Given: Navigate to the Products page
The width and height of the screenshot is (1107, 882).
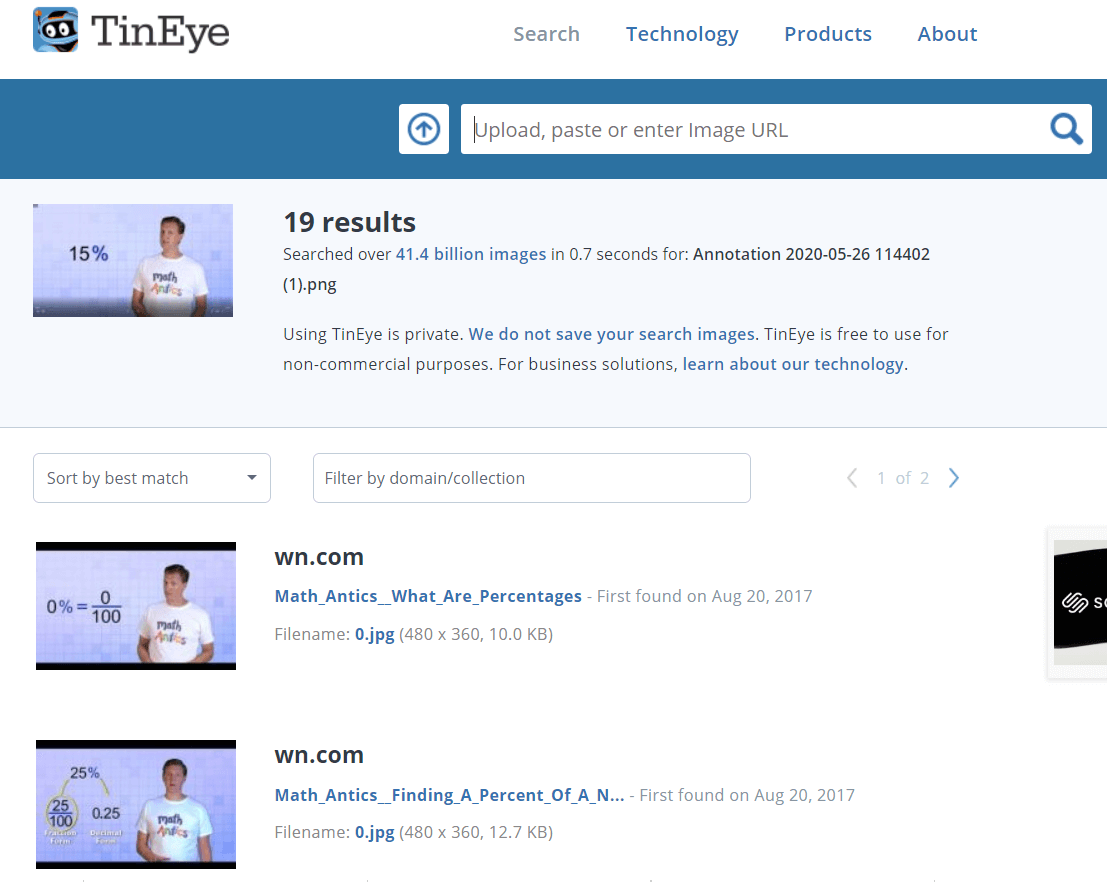Looking at the screenshot, I should tap(828, 34).
